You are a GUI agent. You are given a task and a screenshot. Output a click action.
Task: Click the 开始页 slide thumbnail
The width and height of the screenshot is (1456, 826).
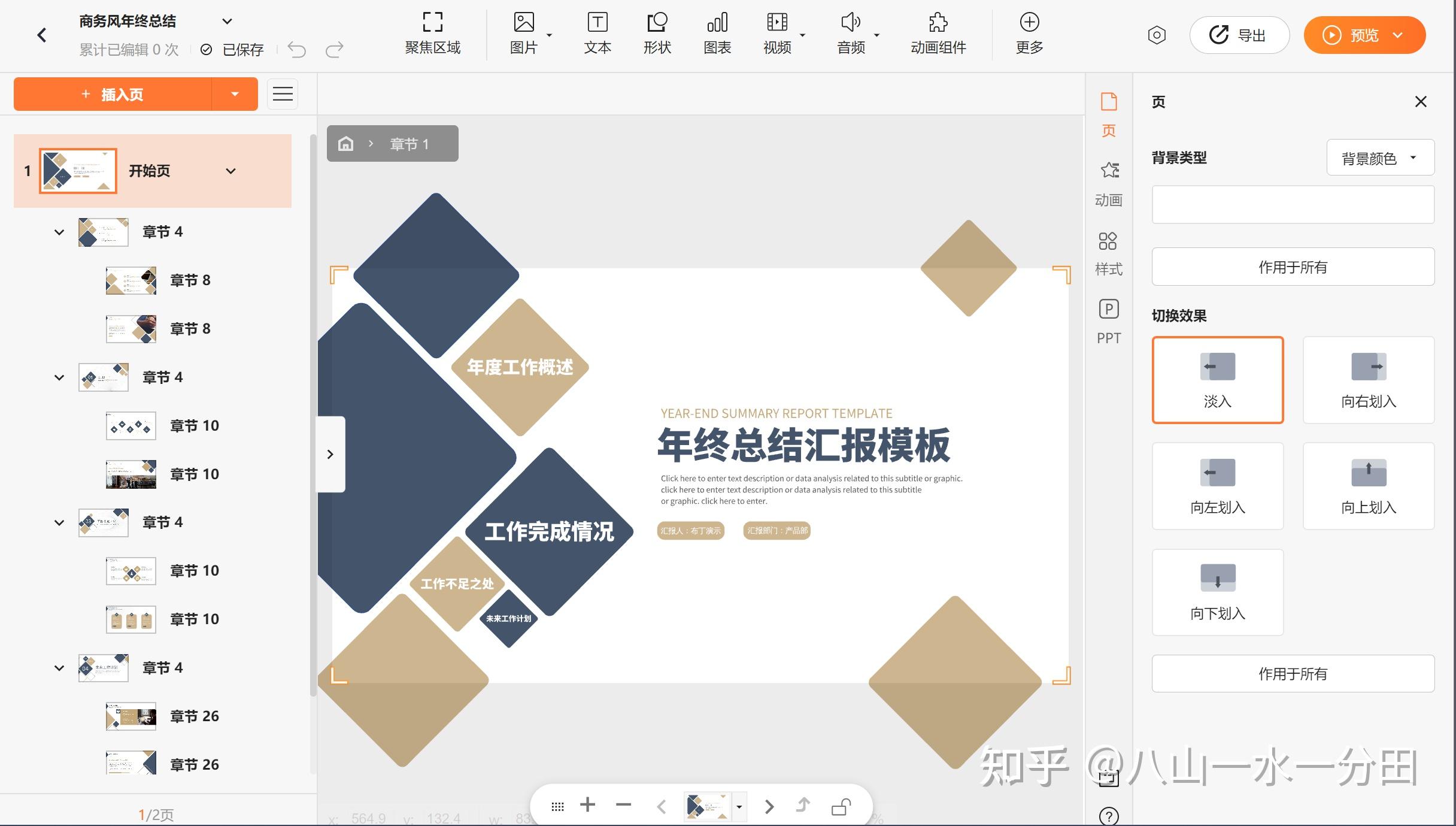click(78, 171)
